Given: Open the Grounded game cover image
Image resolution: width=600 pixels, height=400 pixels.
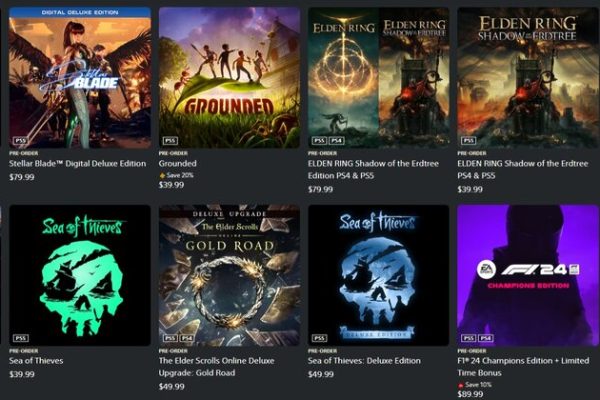Looking at the screenshot, I should point(229,78).
